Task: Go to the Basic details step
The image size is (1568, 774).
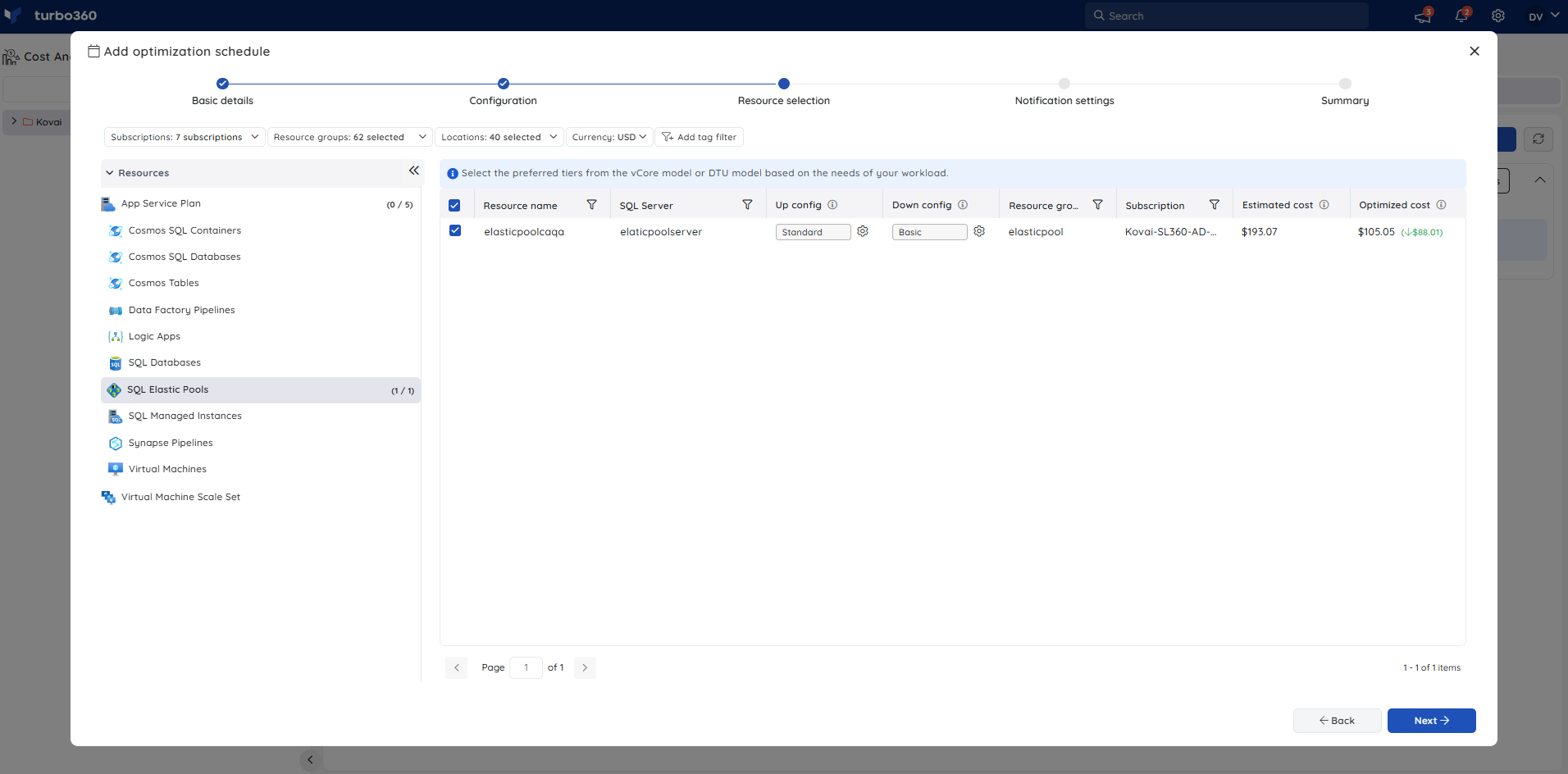Action: click(222, 92)
